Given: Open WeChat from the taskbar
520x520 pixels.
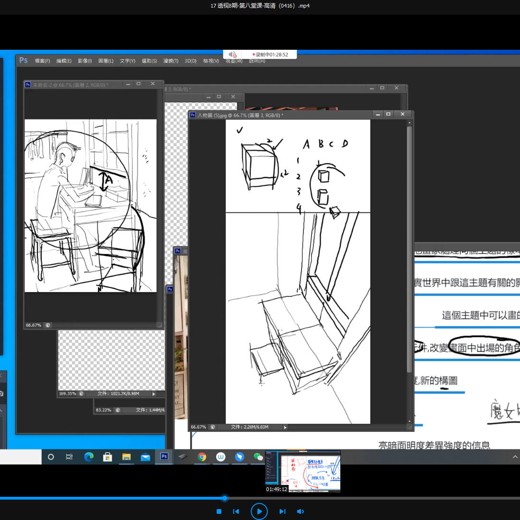Looking at the screenshot, I should tap(258, 457).
